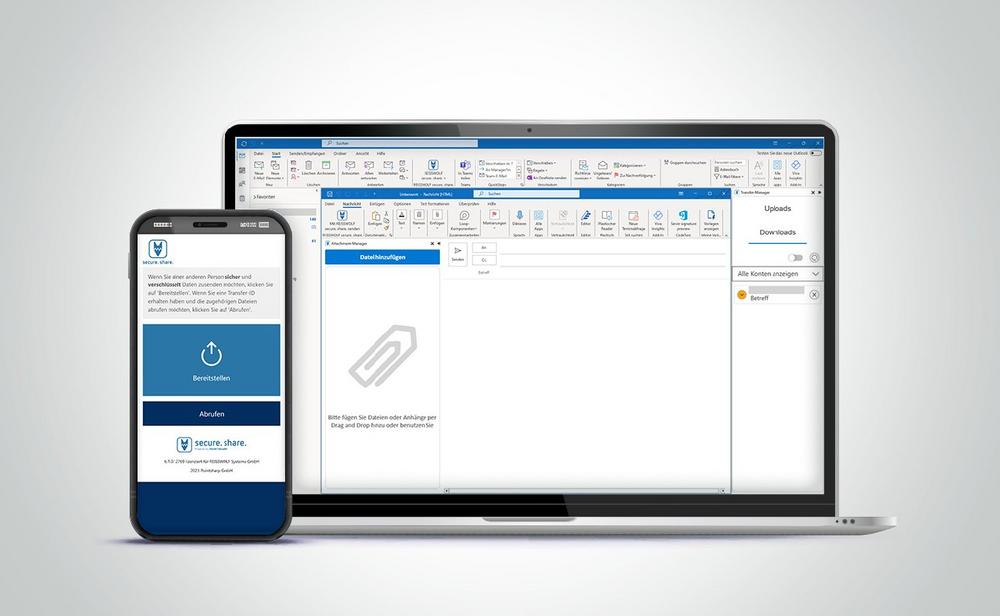Open the Start tab in main Outlook
The width and height of the screenshot is (1000, 616).
click(x=276, y=154)
